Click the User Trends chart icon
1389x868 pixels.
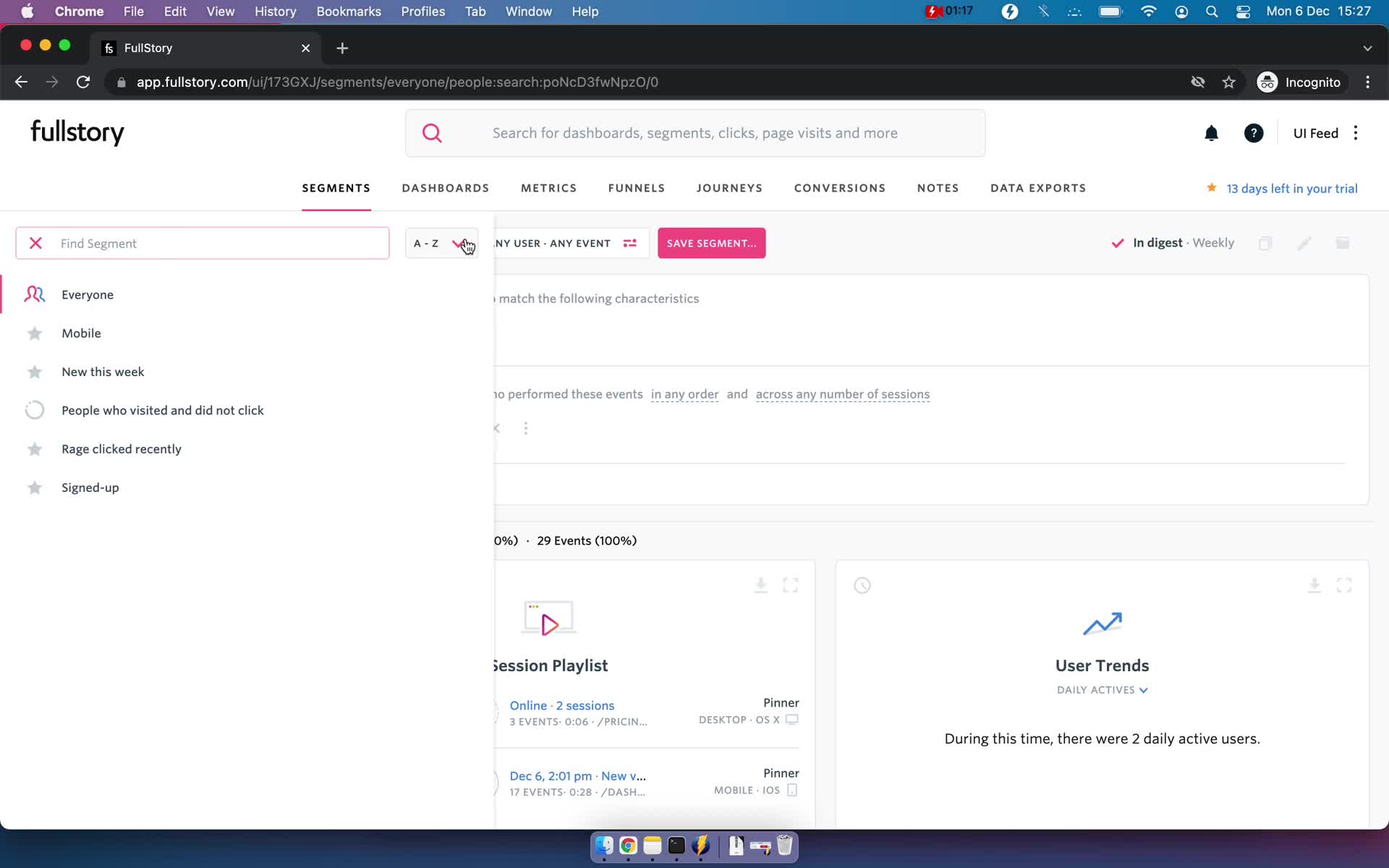click(x=1102, y=624)
